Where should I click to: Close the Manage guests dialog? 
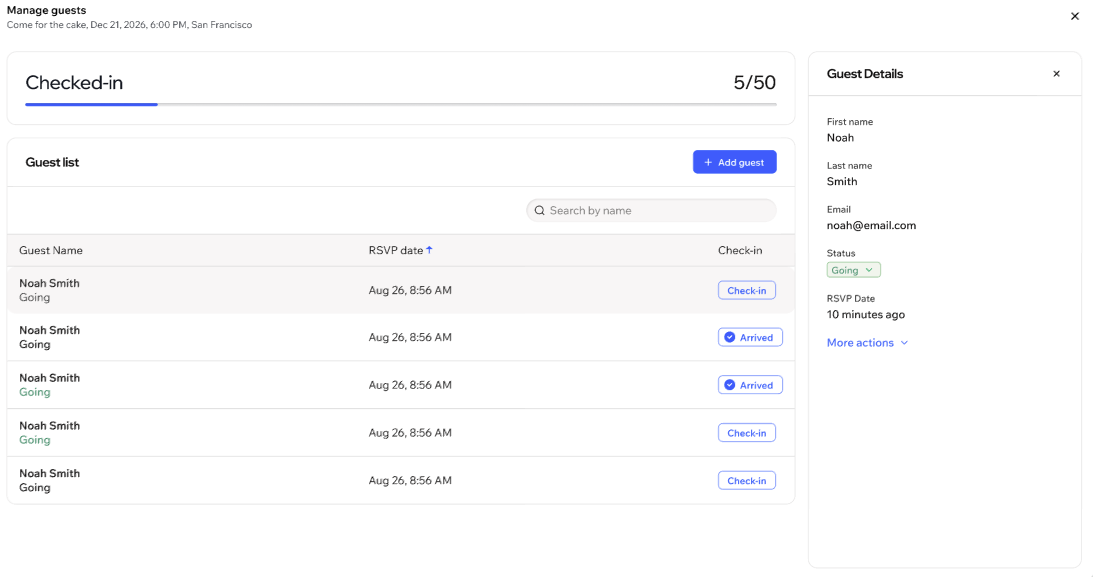click(1075, 16)
